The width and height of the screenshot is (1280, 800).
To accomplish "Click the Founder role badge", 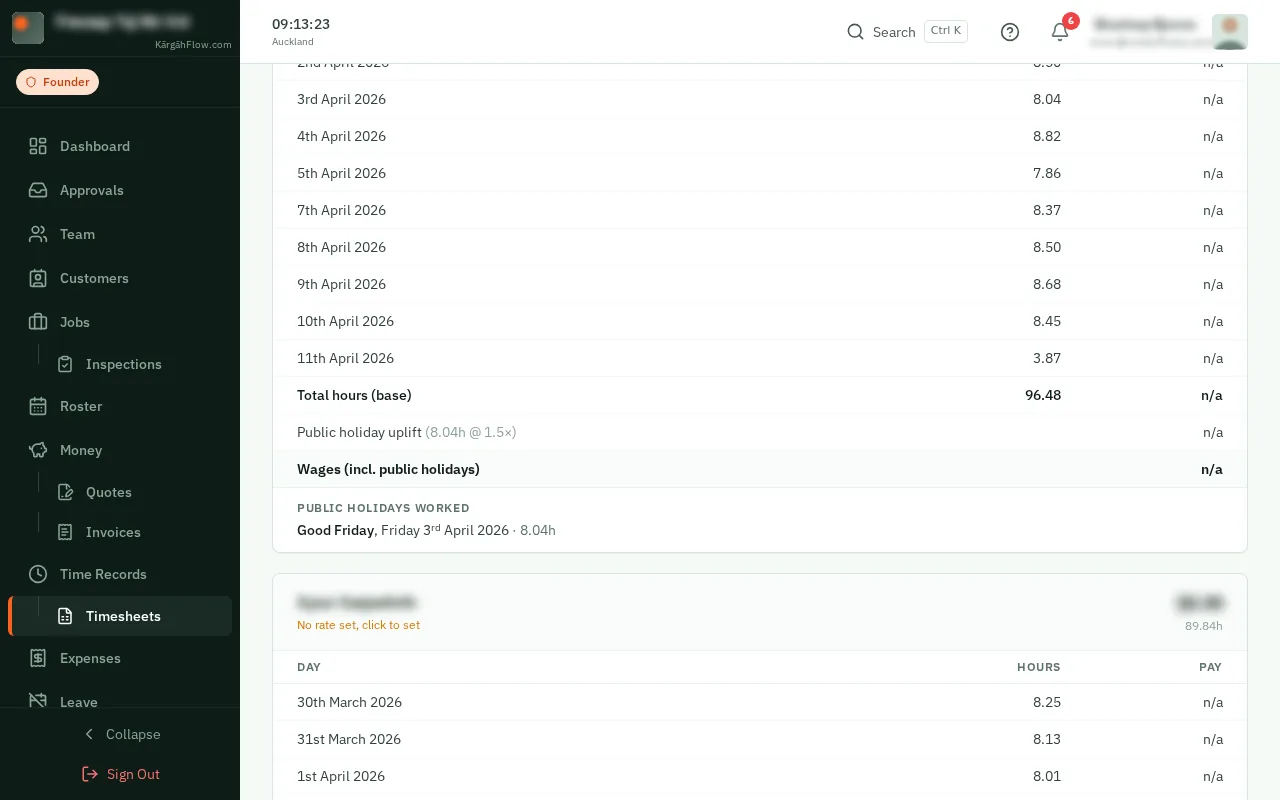I will click(x=57, y=82).
